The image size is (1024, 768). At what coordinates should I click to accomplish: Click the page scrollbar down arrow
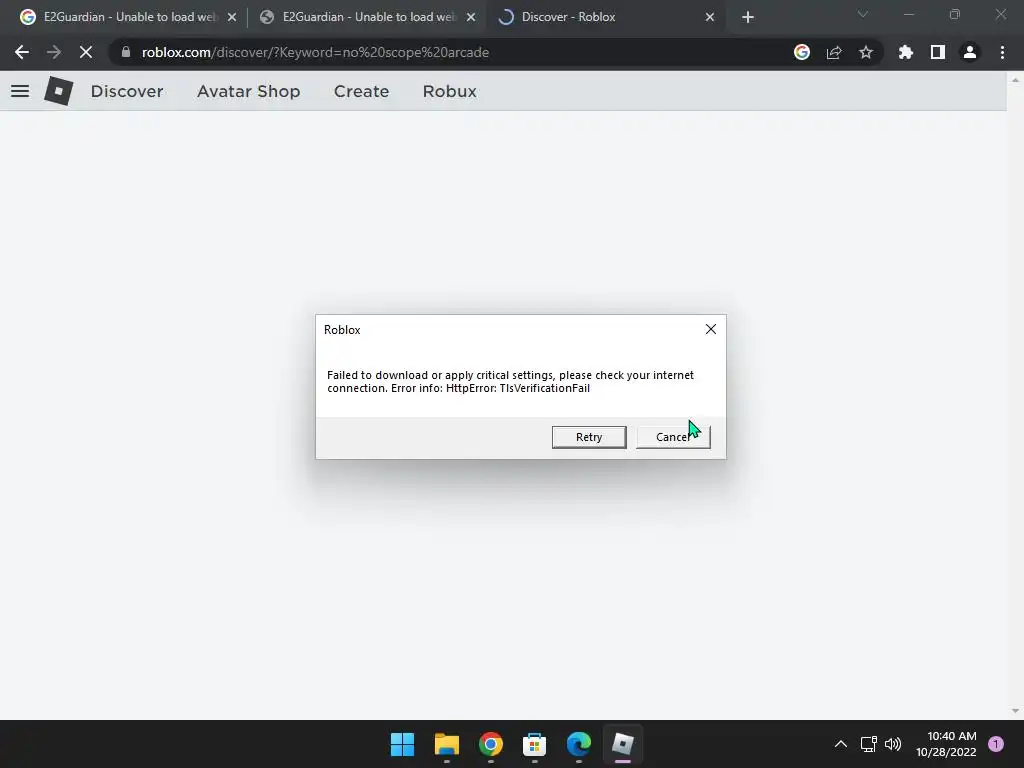[x=1015, y=711]
